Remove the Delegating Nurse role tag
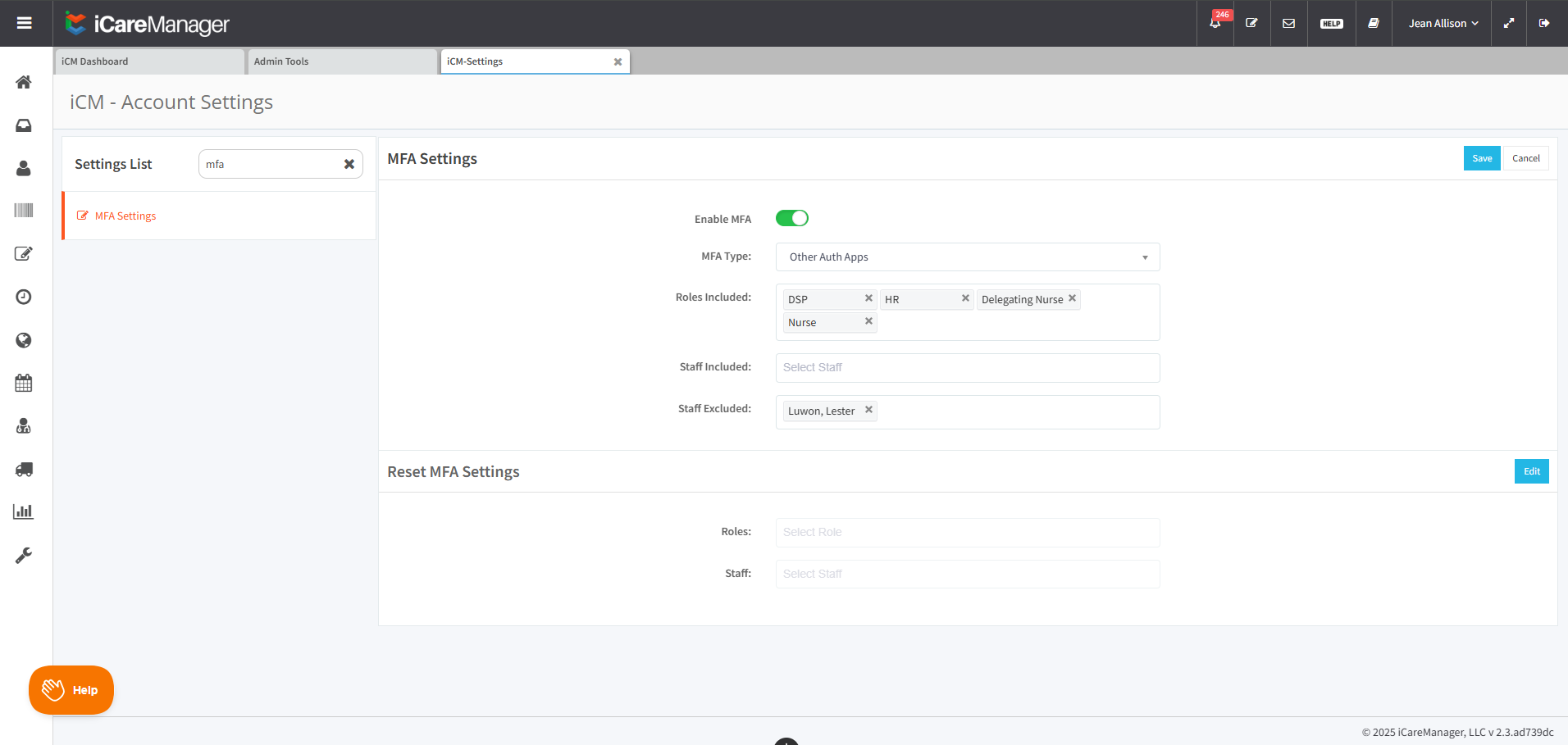This screenshot has width=1568, height=745. [1072, 298]
